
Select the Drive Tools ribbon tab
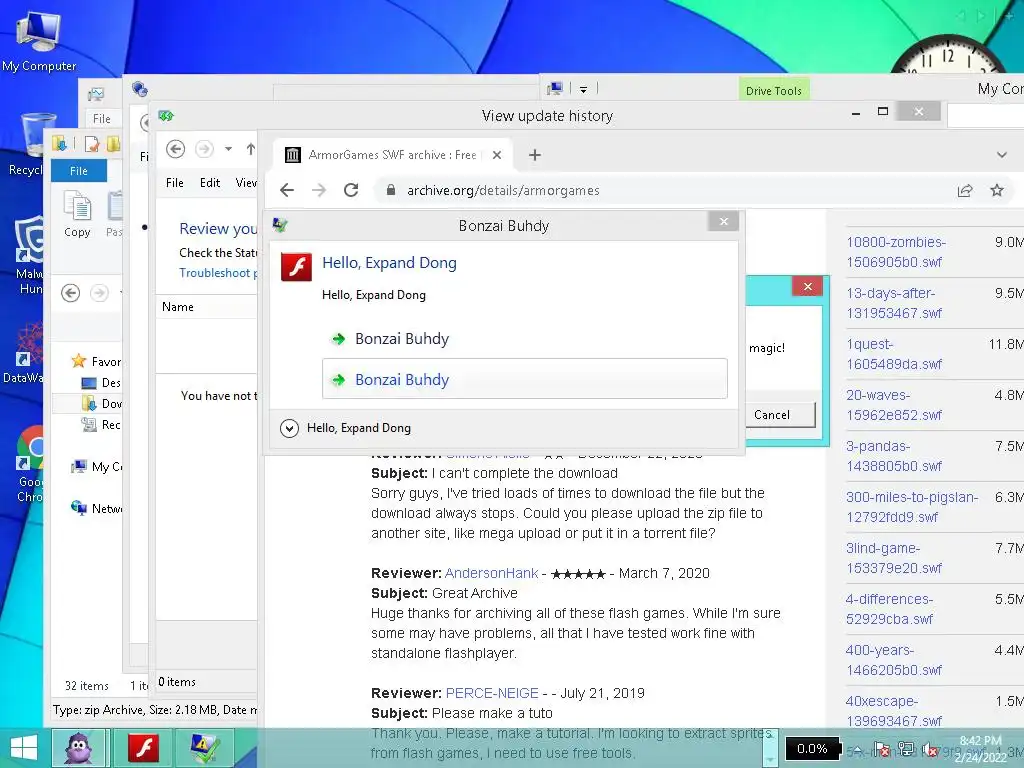(773, 90)
